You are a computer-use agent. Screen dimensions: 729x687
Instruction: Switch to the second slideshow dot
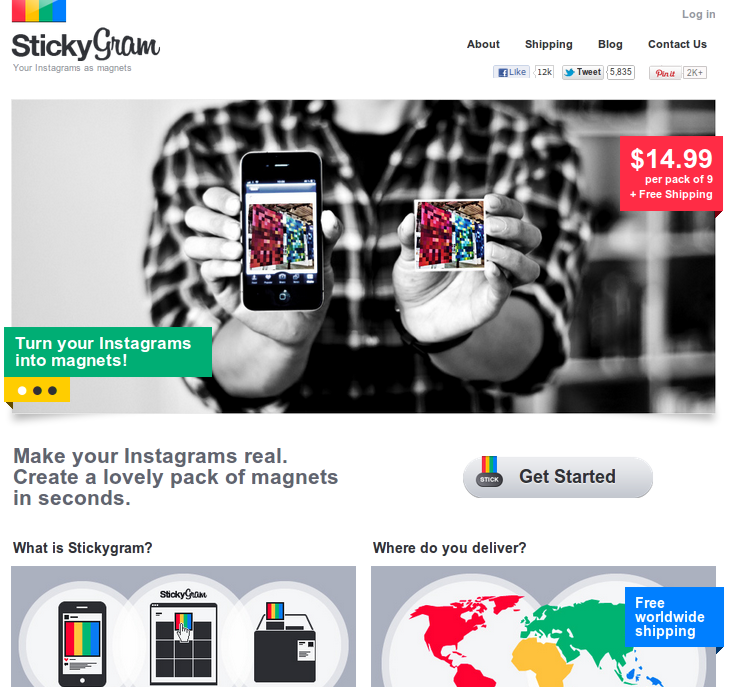click(x=37, y=391)
